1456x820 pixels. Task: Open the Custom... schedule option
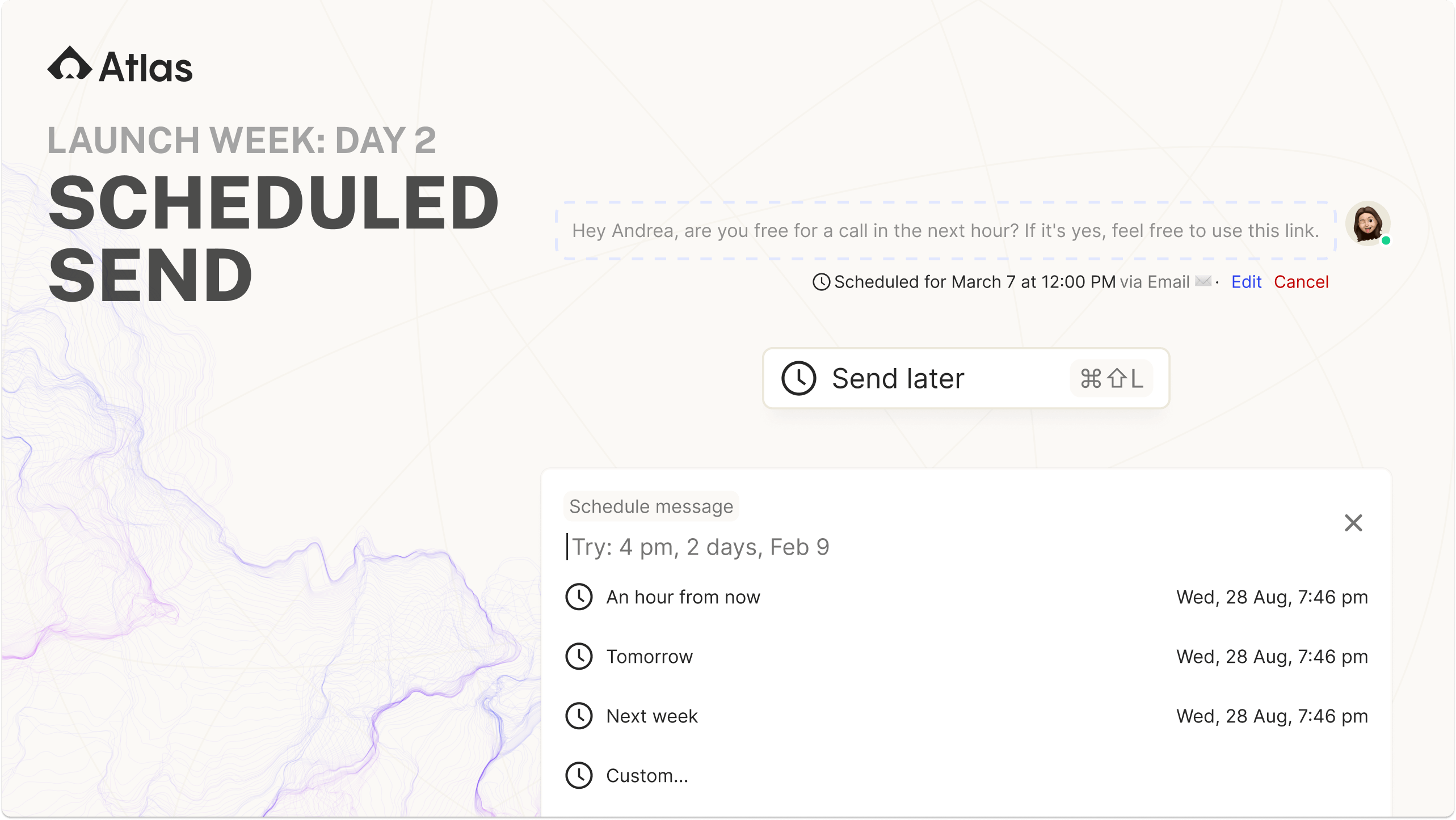tap(966, 776)
